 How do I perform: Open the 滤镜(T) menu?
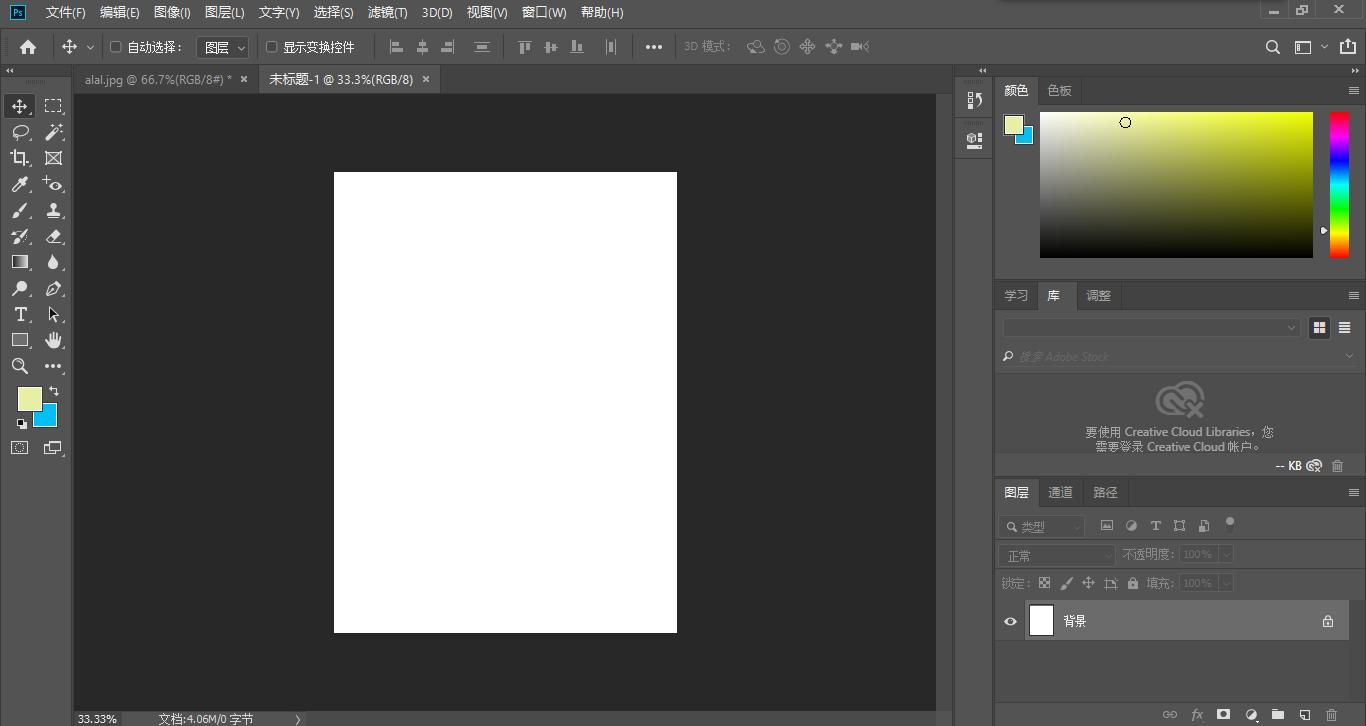[x=387, y=12]
